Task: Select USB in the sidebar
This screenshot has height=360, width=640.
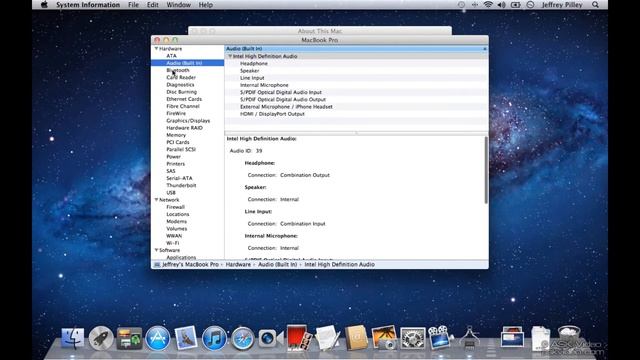Action: point(171,192)
